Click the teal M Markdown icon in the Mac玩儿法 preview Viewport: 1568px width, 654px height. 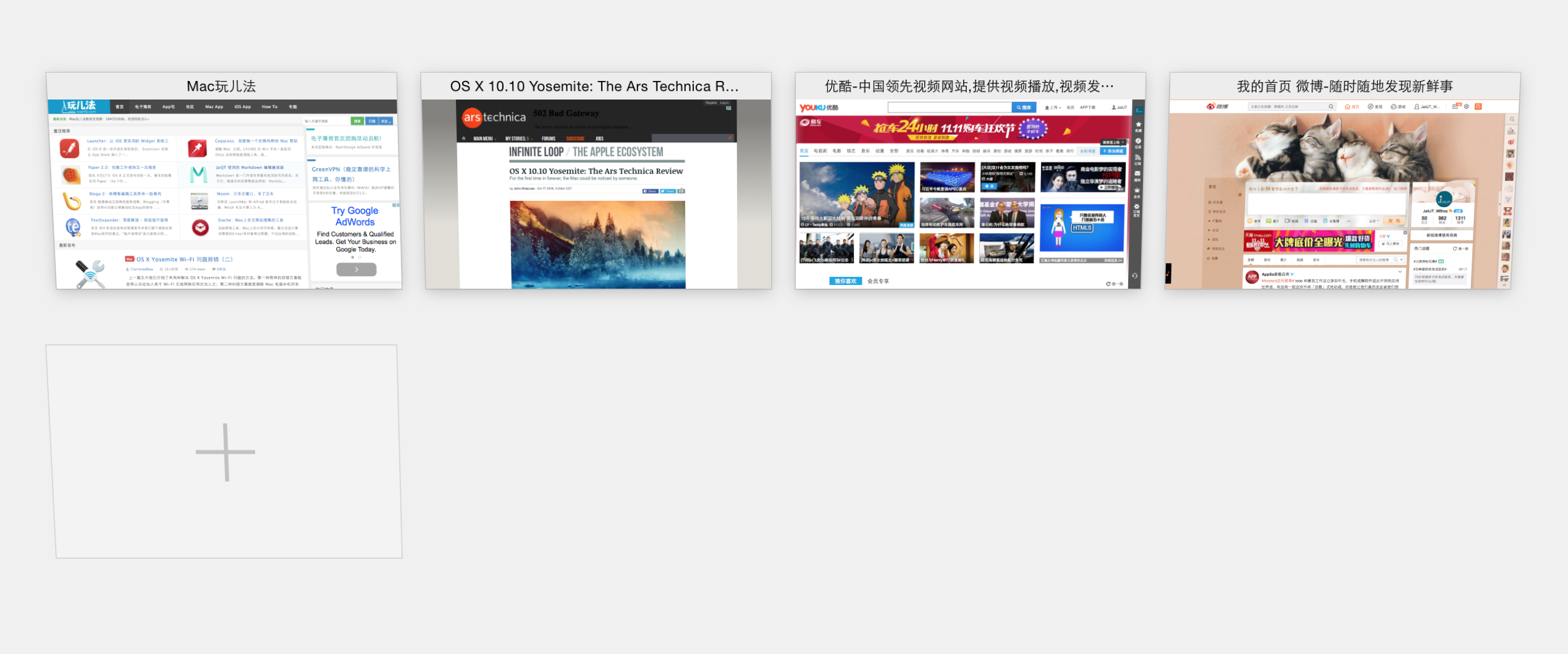point(198,174)
